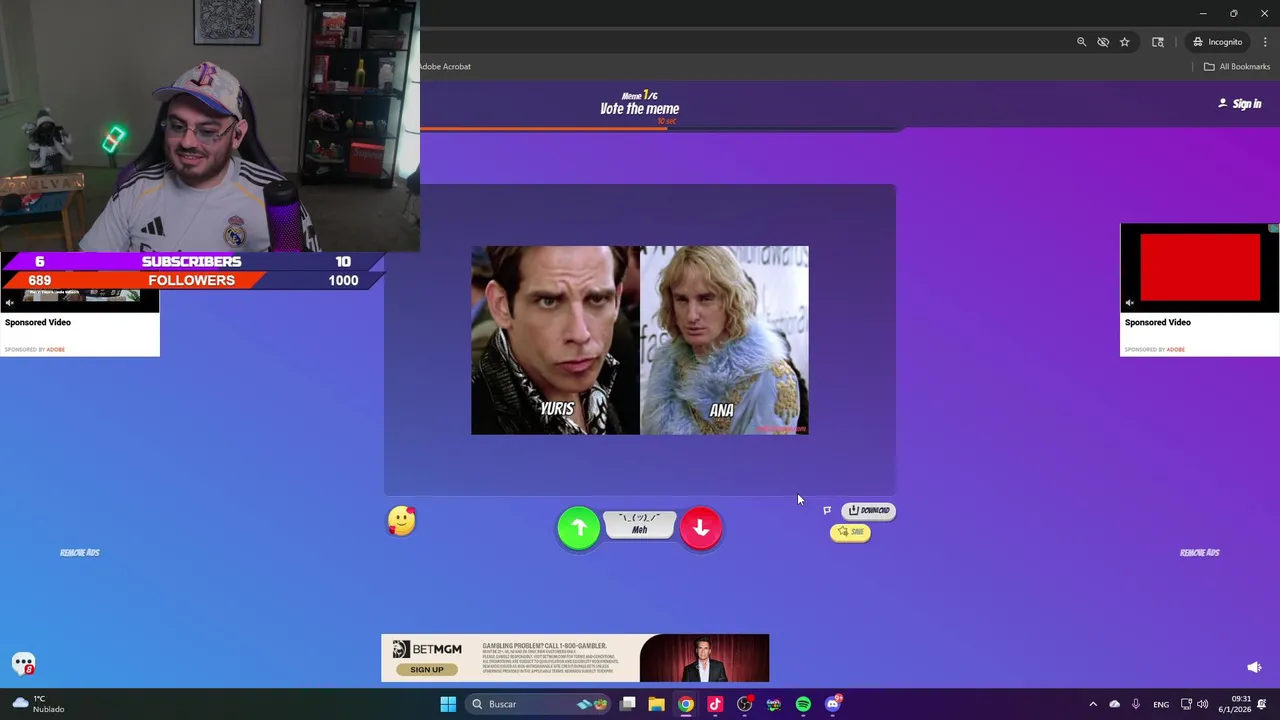Open Adobe Acrobat bookmark
The image size is (1280, 720).
point(444,67)
